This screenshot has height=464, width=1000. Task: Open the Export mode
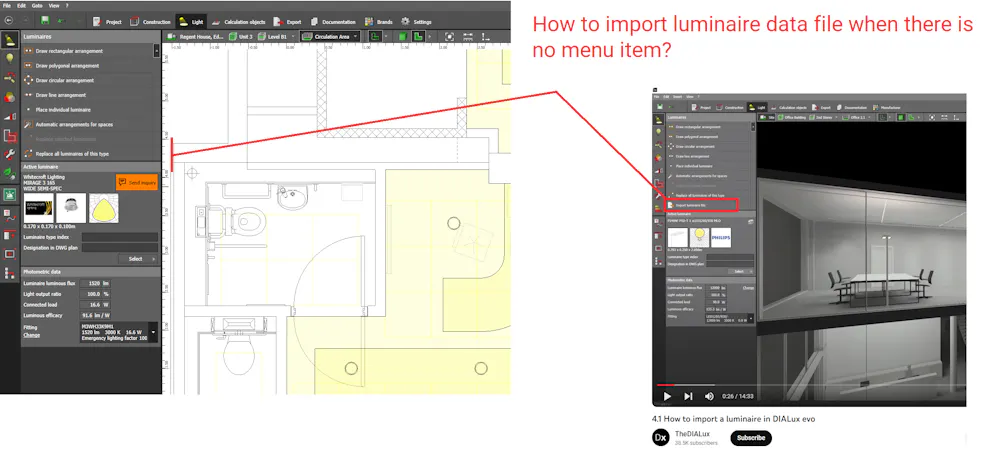tap(288, 22)
